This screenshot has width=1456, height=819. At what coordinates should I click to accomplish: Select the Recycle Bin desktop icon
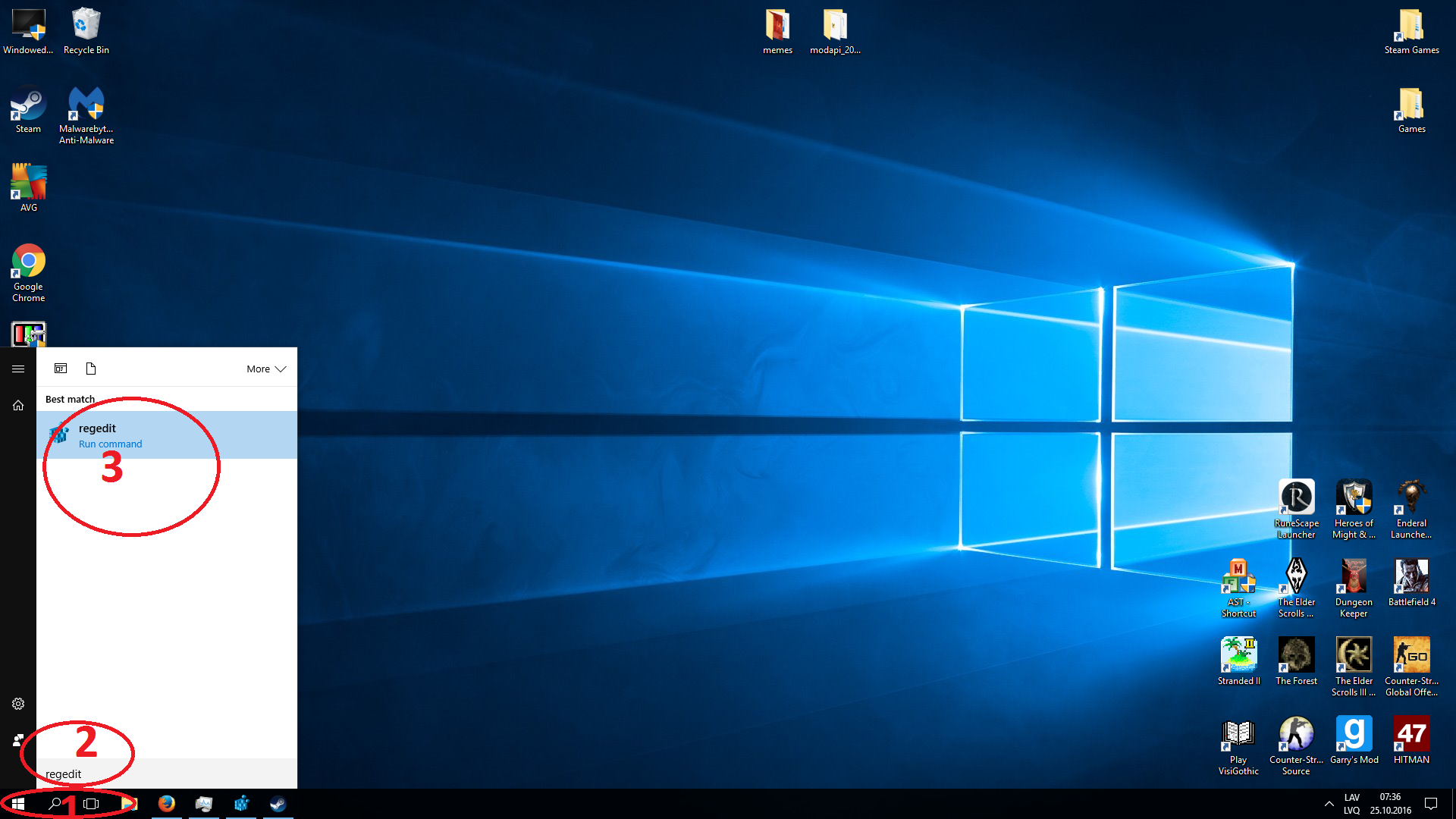86,32
